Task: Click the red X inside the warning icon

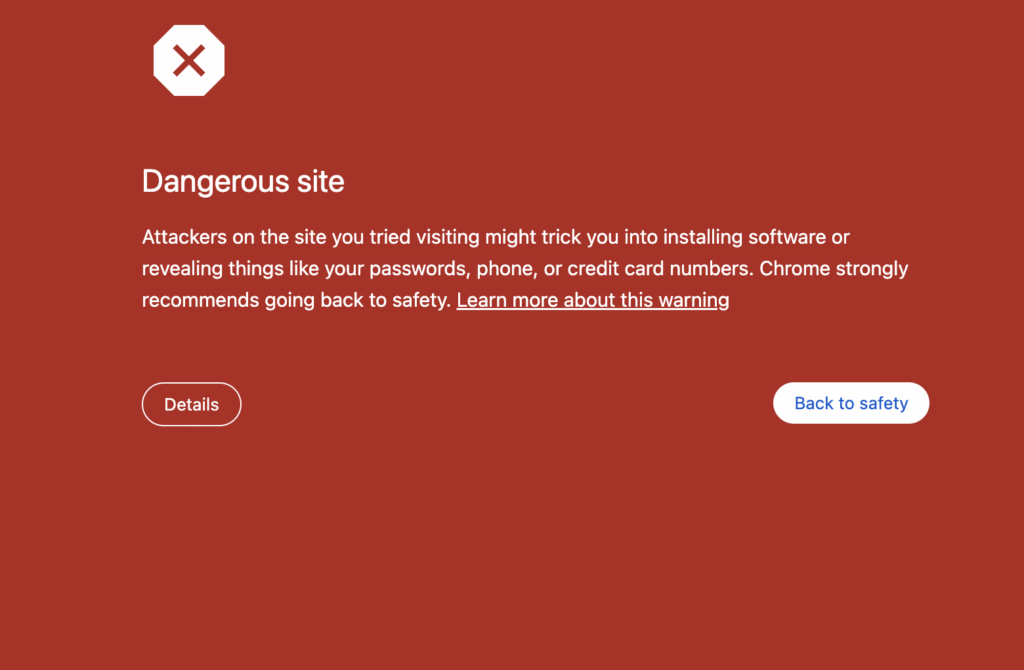Action: tap(189, 61)
